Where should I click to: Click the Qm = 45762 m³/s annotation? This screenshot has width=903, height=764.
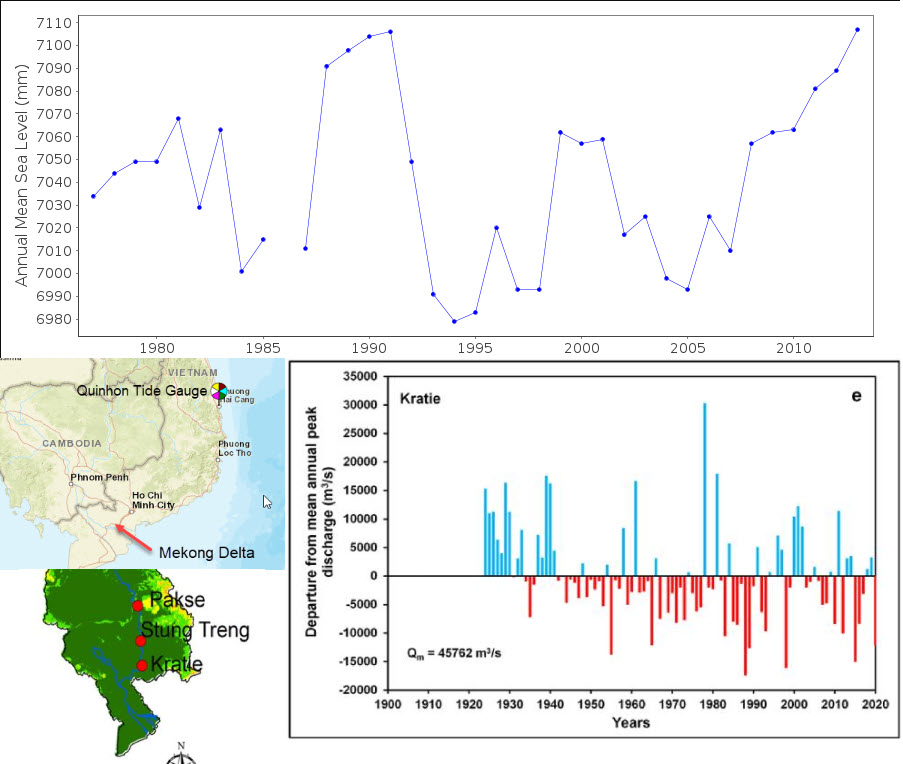pos(454,653)
